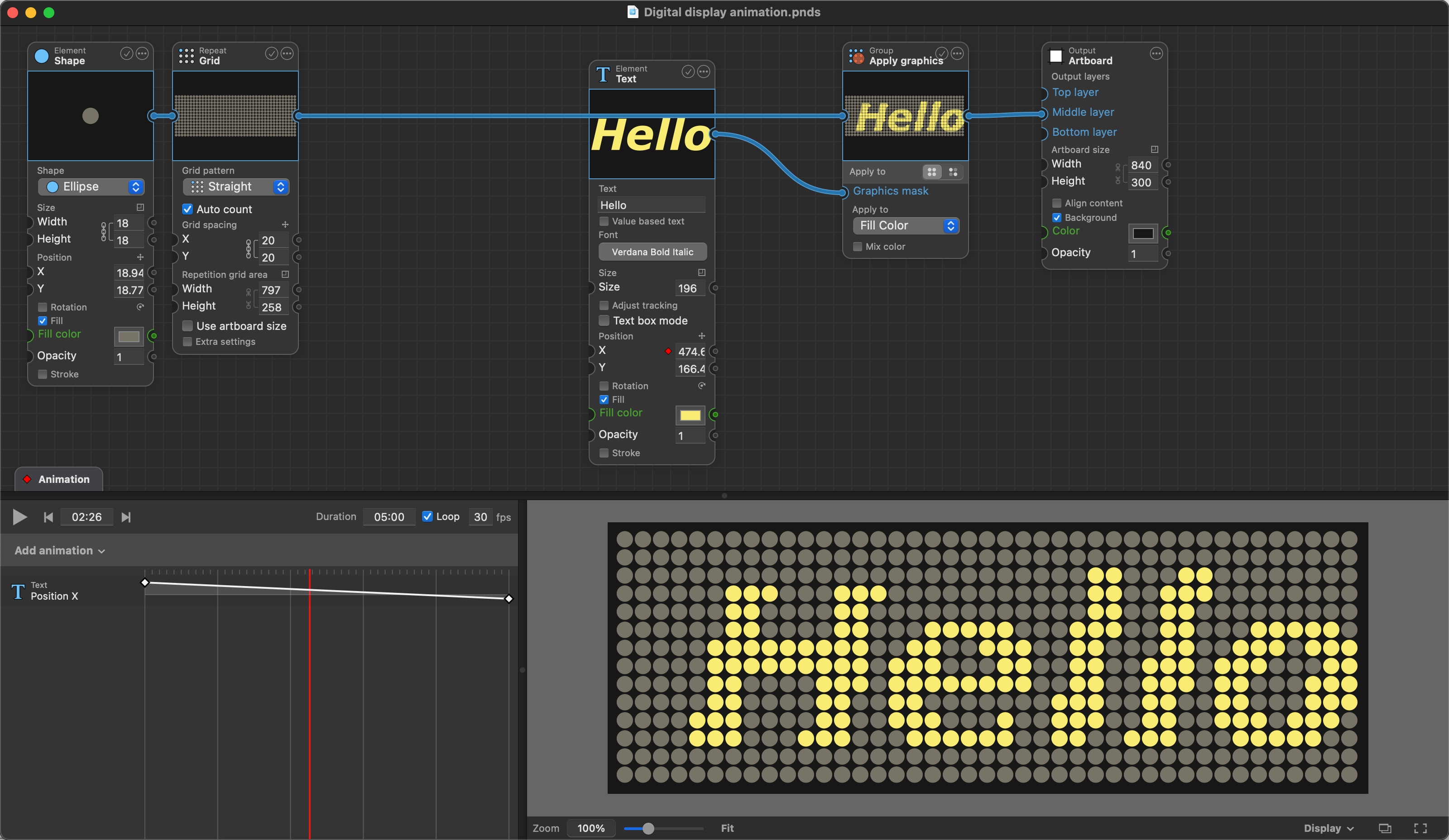This screenshot has width=1449, height=840.
Task: Click the Shape node checkmark icon
Action: pos(126,54)
